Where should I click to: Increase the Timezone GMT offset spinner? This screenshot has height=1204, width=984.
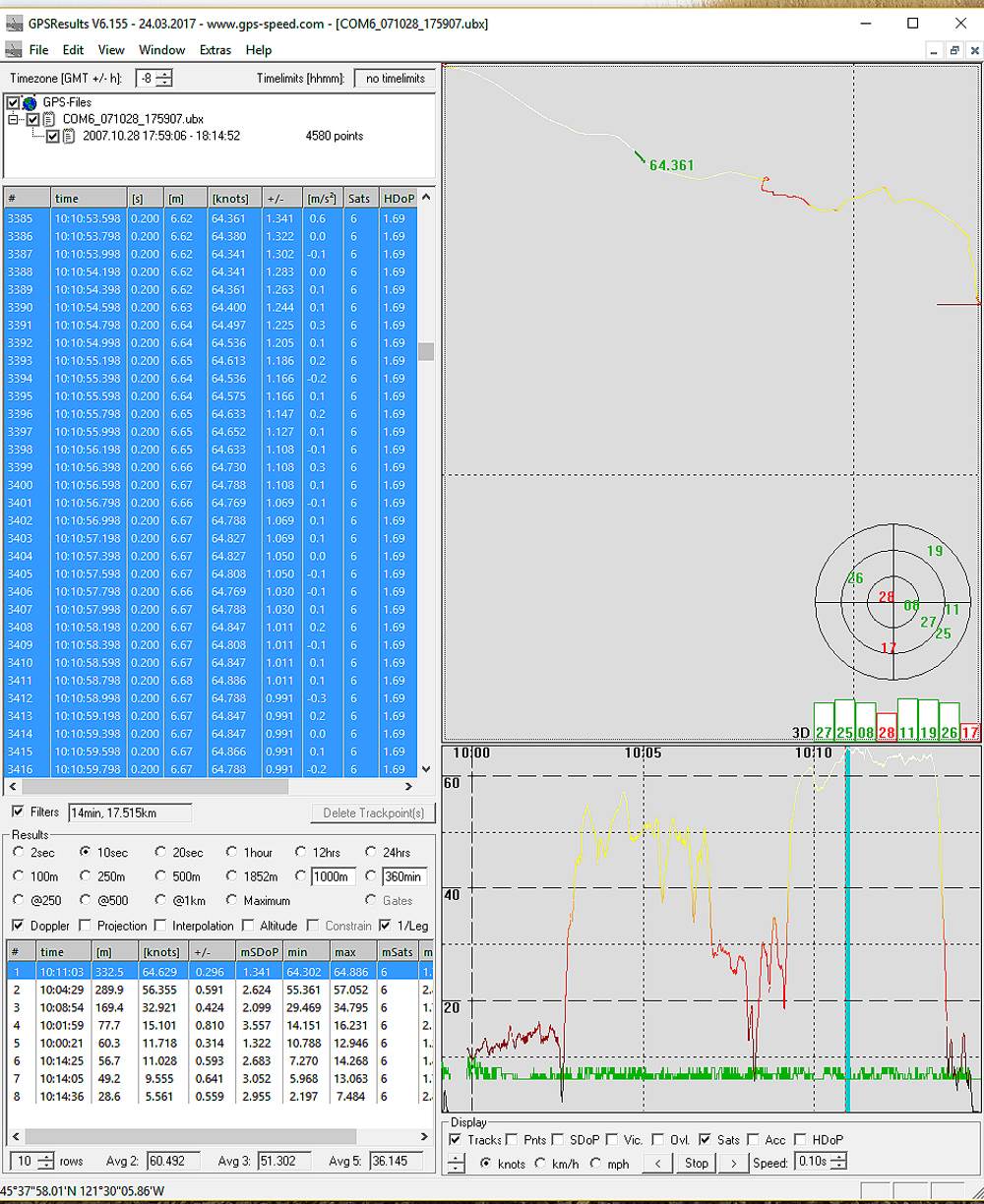[x=163, y=74]
